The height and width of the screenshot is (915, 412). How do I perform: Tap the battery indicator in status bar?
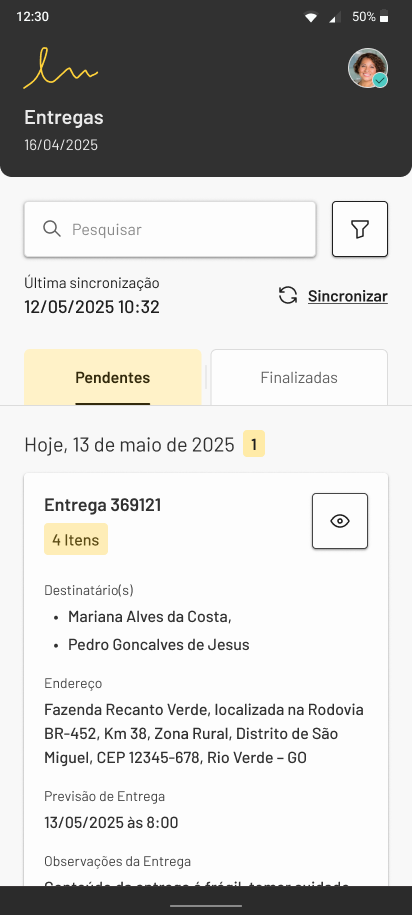[x=383, y=17]
